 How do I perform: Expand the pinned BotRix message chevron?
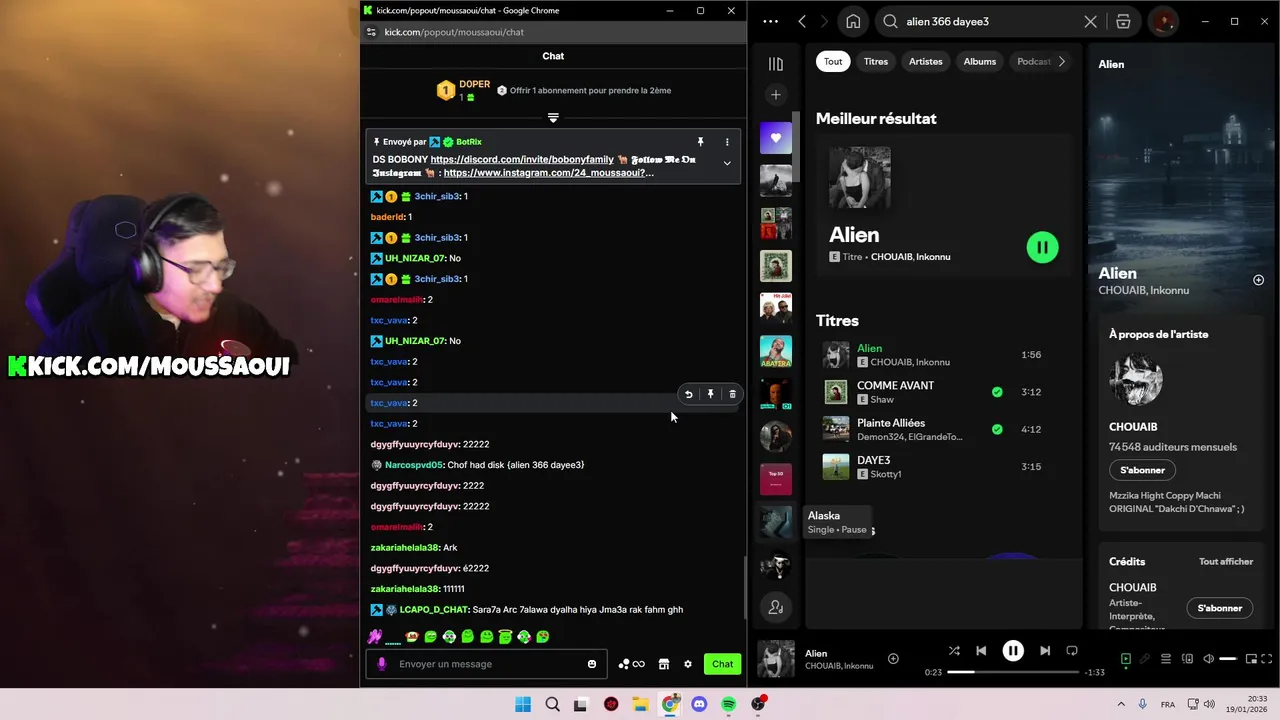point(727,163)
